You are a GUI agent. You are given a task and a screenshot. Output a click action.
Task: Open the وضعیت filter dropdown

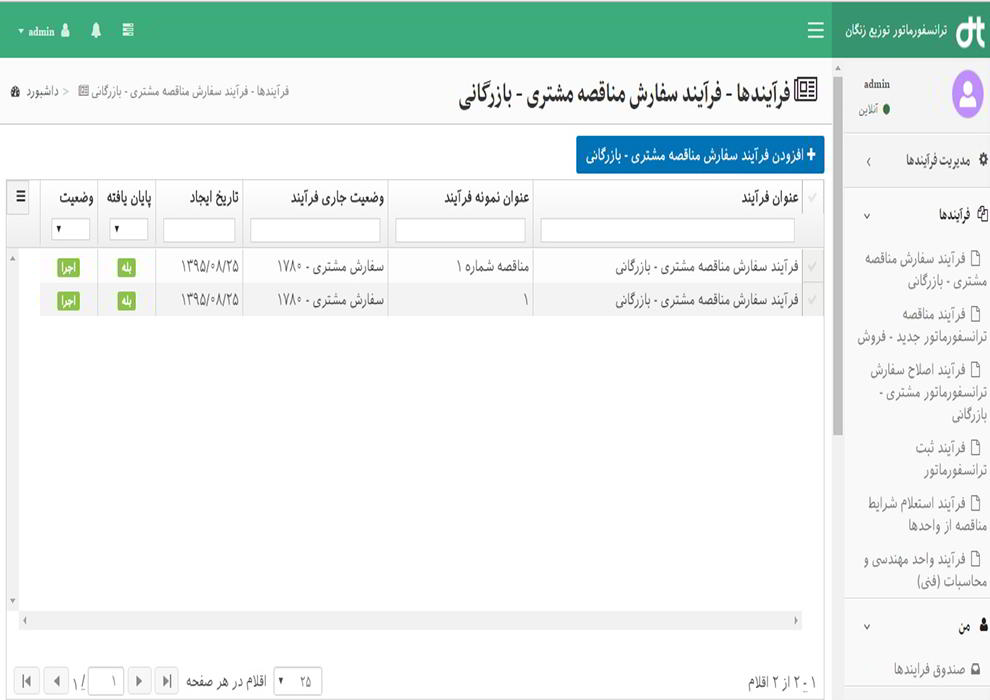(70, 229)
